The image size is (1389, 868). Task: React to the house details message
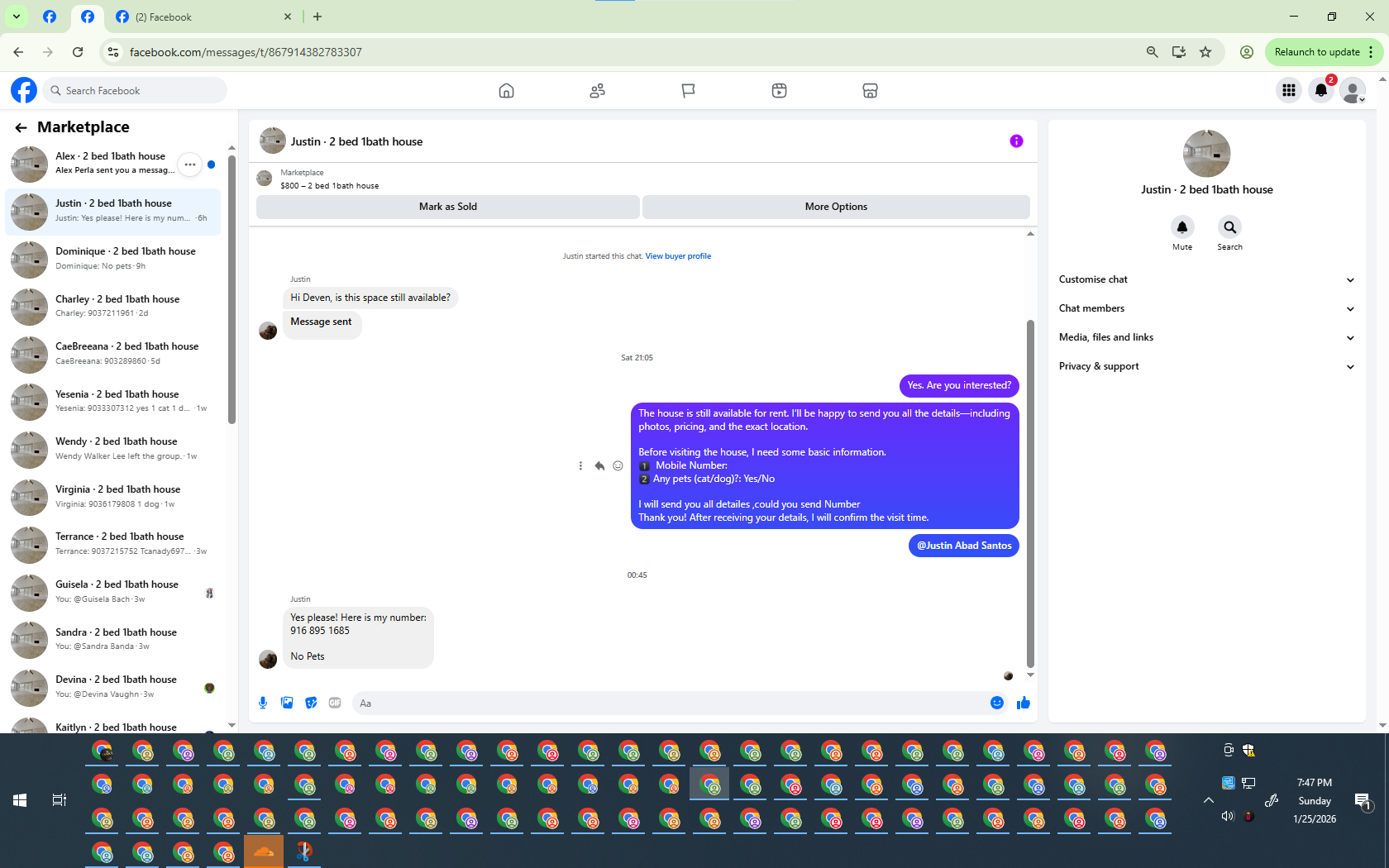(x=618, y=465)
